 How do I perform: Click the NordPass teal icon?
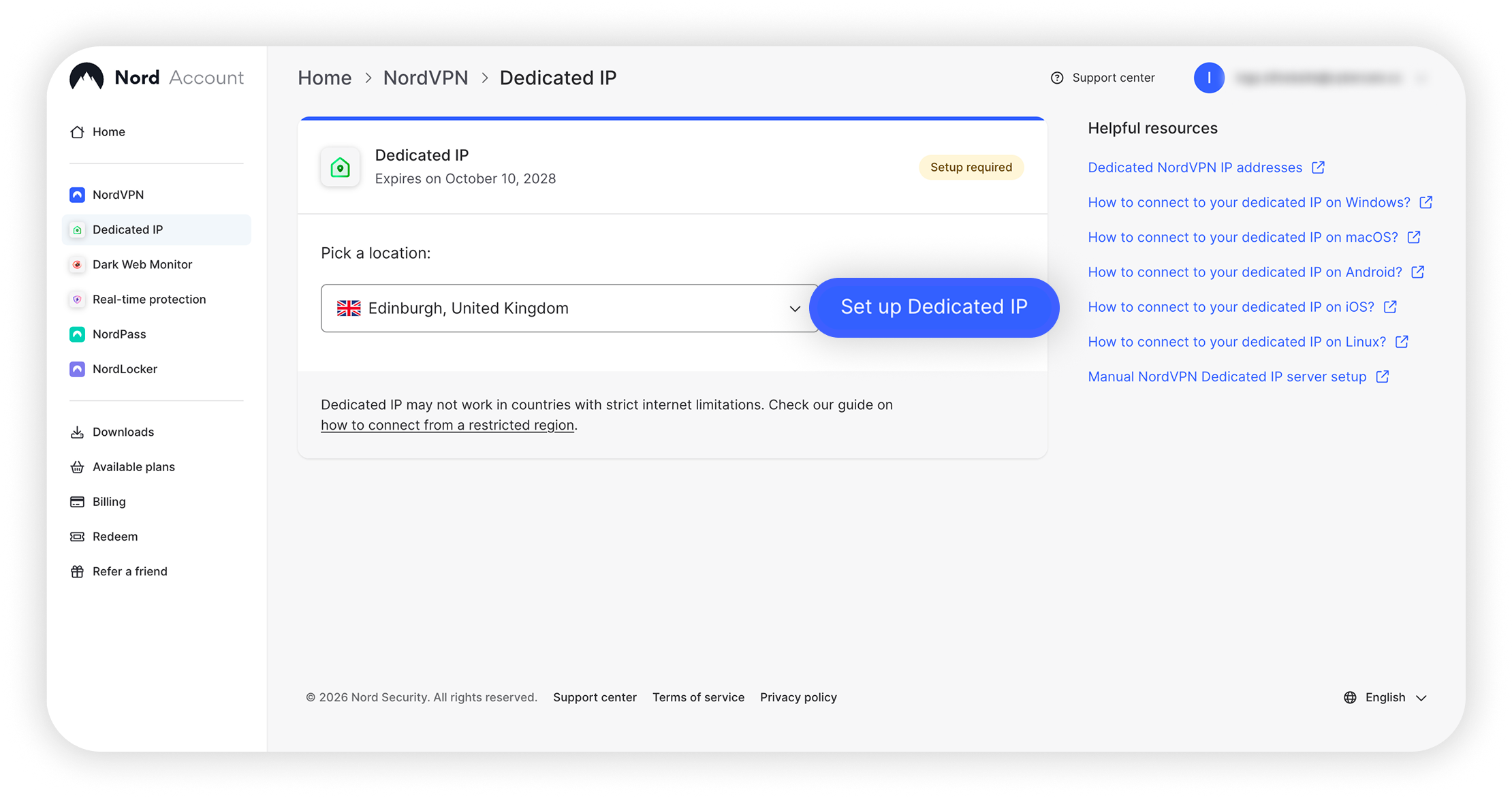[x=77, y=334]
